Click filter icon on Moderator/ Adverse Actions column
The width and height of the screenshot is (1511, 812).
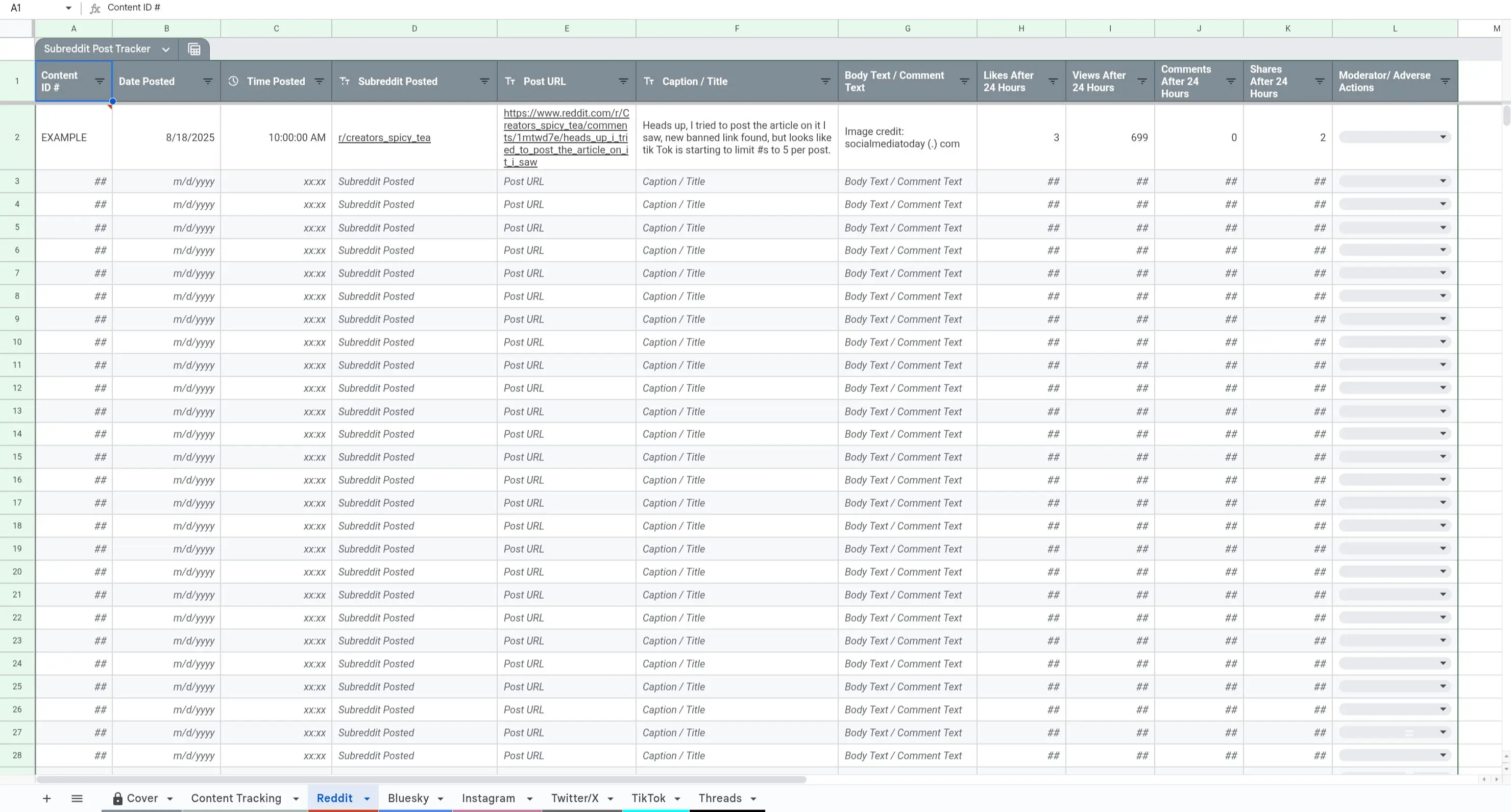pyautogui.click(x=1445, y=82)
